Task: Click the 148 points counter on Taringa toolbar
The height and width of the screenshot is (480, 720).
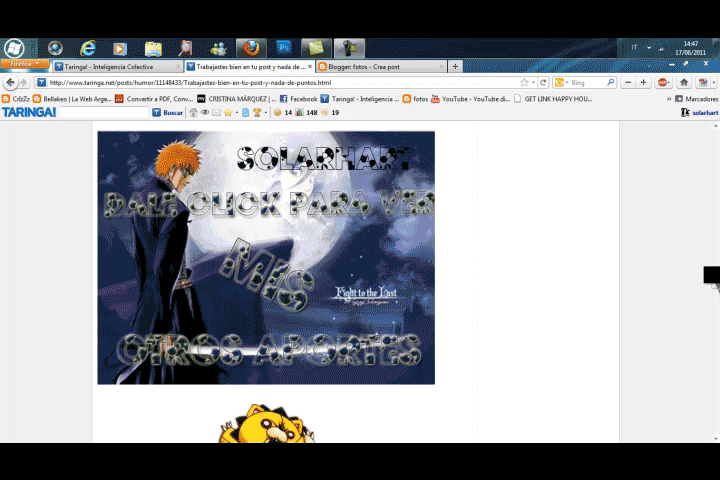Action: click(x=306, y=113)
